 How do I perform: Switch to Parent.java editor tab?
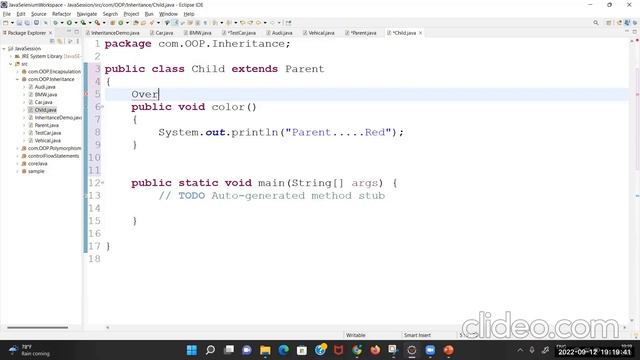[361, 33]
